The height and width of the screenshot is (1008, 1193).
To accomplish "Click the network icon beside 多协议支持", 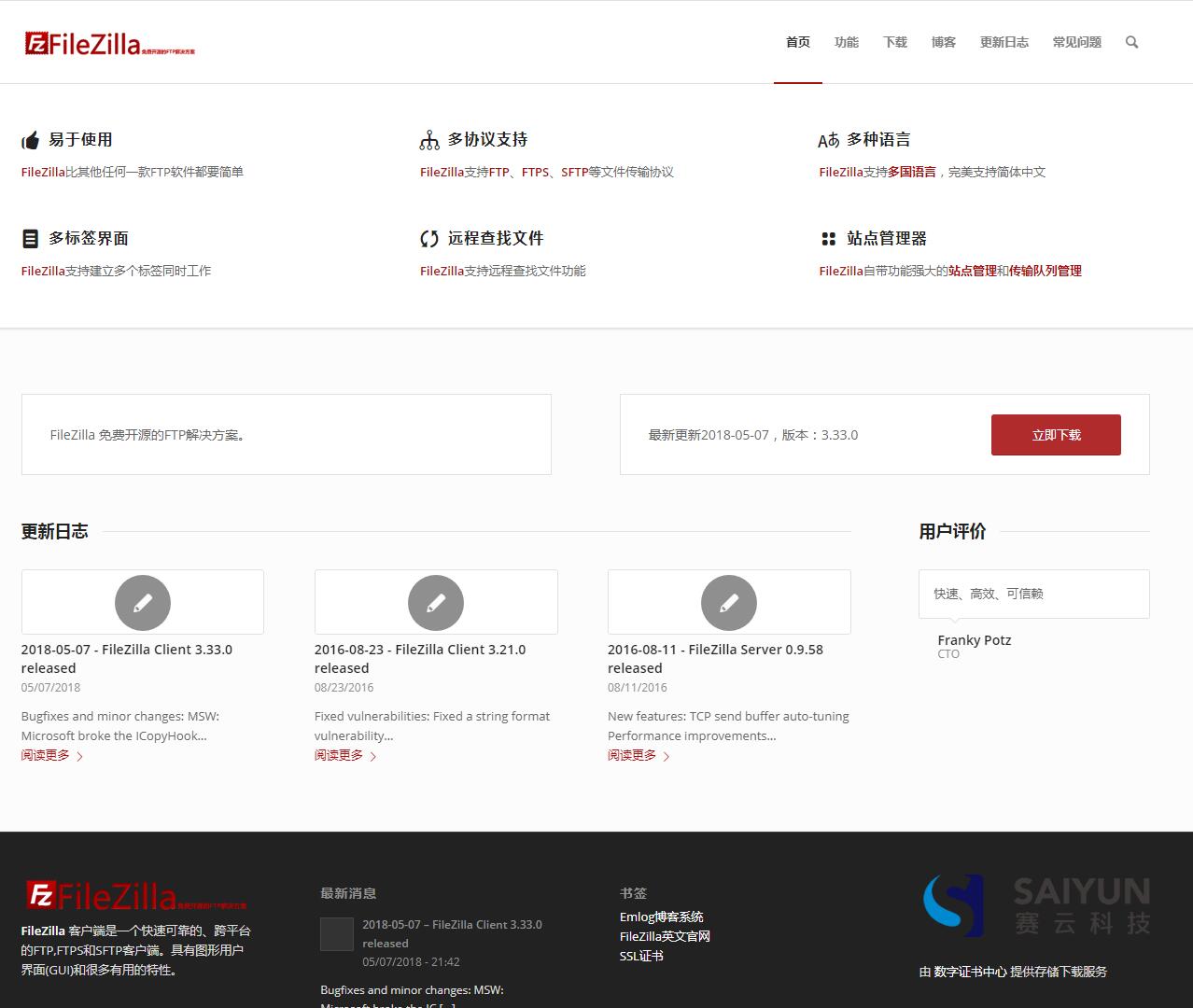I will tap(429, 140).
